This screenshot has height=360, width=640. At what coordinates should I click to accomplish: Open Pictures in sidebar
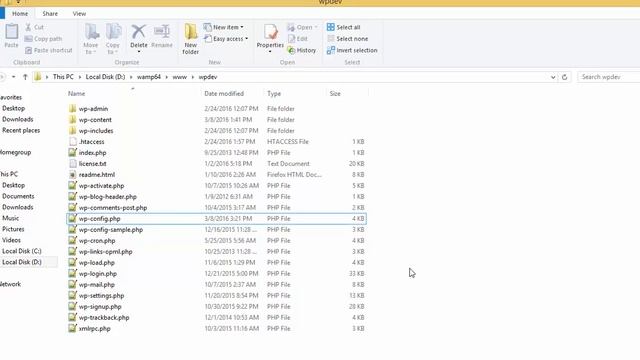(13, 229)
